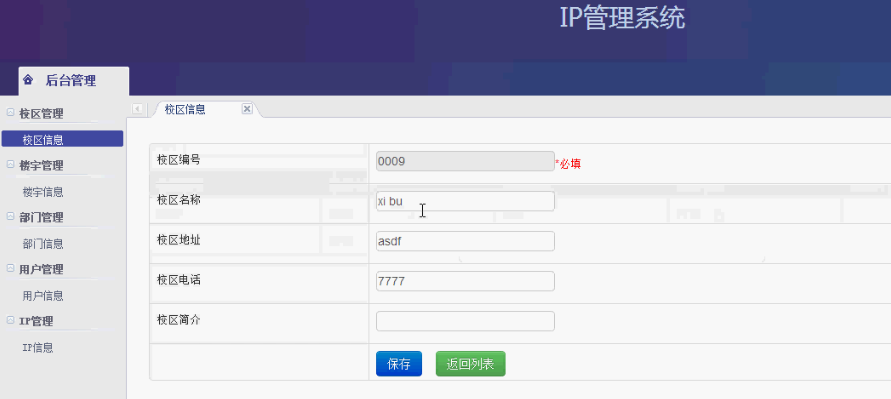Screen dimensions: 891x399
Task: Open 部门信息 in the sidebar
Action: point(43,244)
